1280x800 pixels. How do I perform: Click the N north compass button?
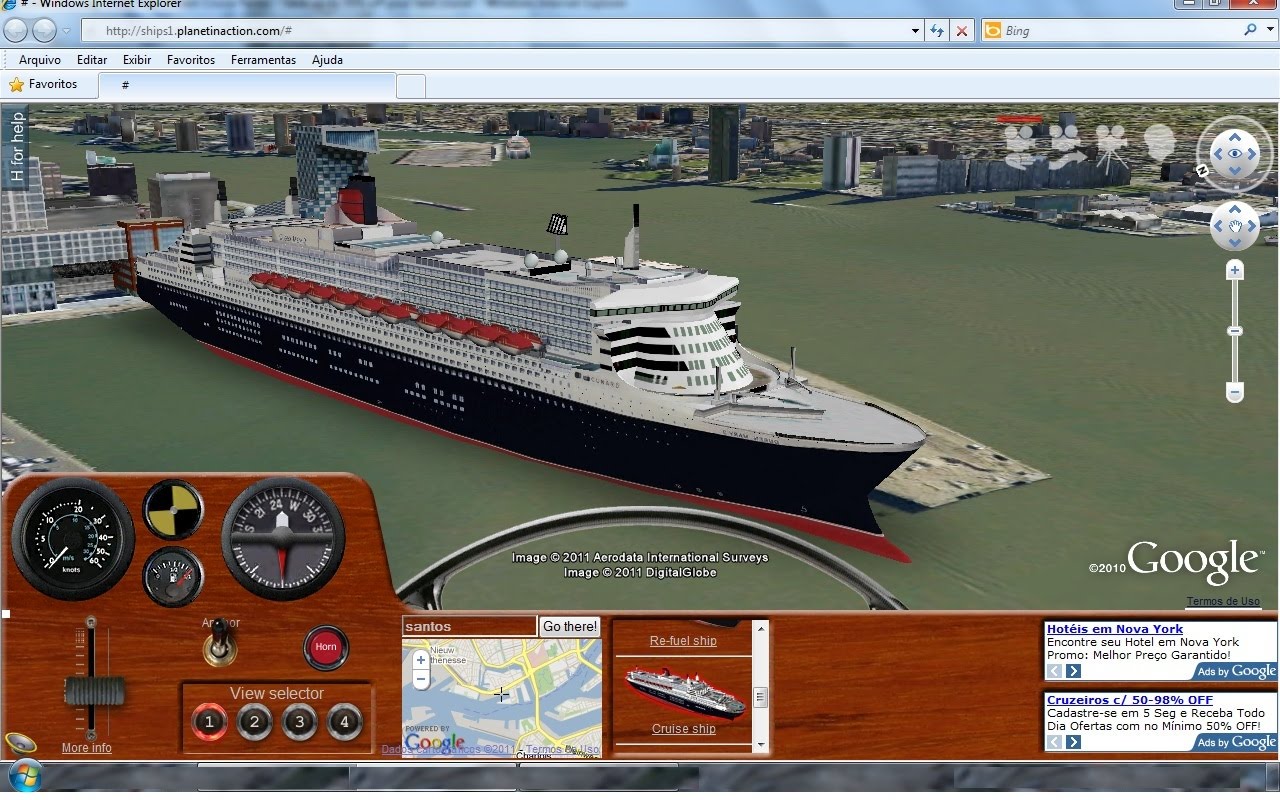point(1202,171)
